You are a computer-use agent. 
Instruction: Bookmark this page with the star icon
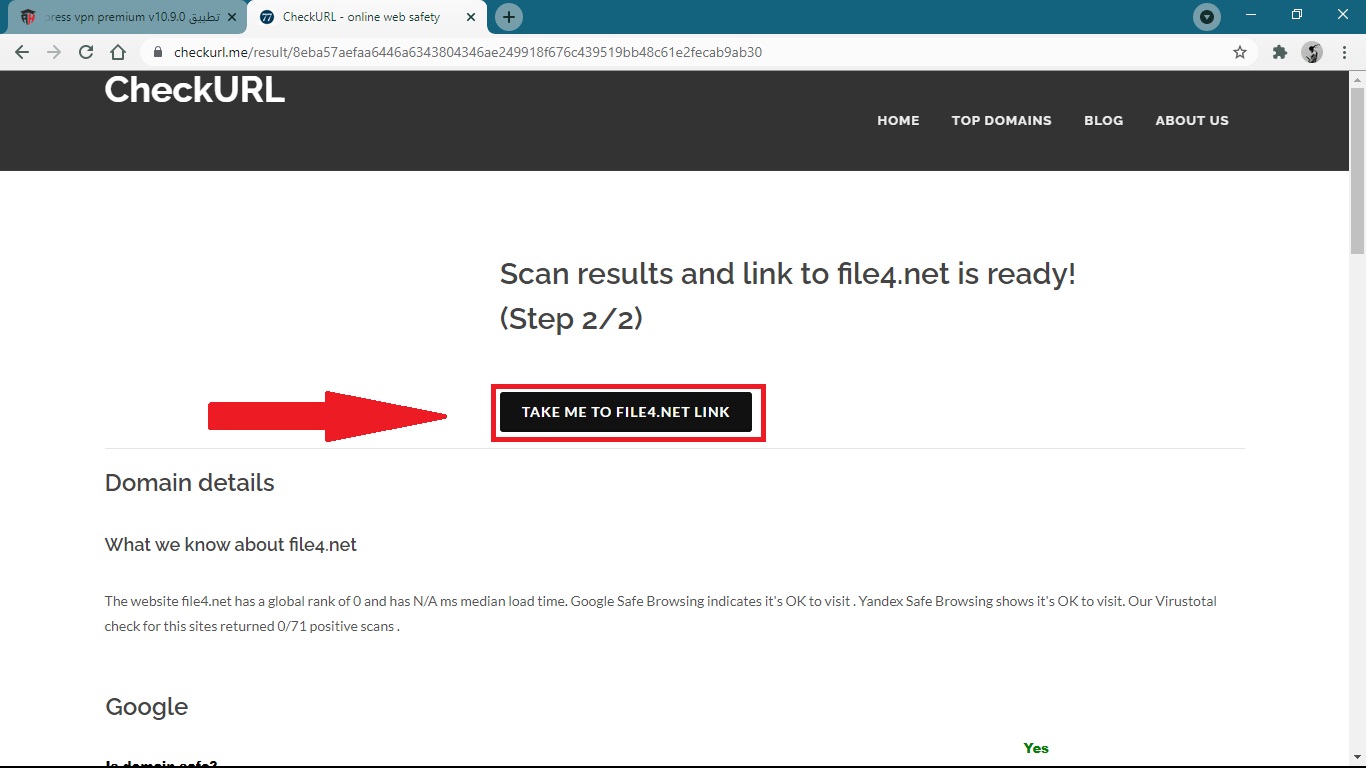[1240, 52]
